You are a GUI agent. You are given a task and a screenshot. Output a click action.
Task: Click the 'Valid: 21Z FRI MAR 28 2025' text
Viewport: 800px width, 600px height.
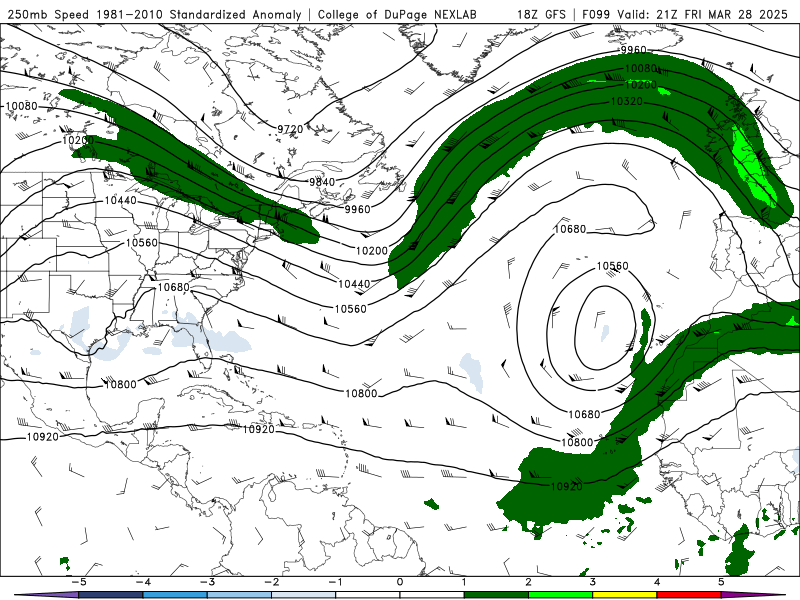click(x=703, y=14)
